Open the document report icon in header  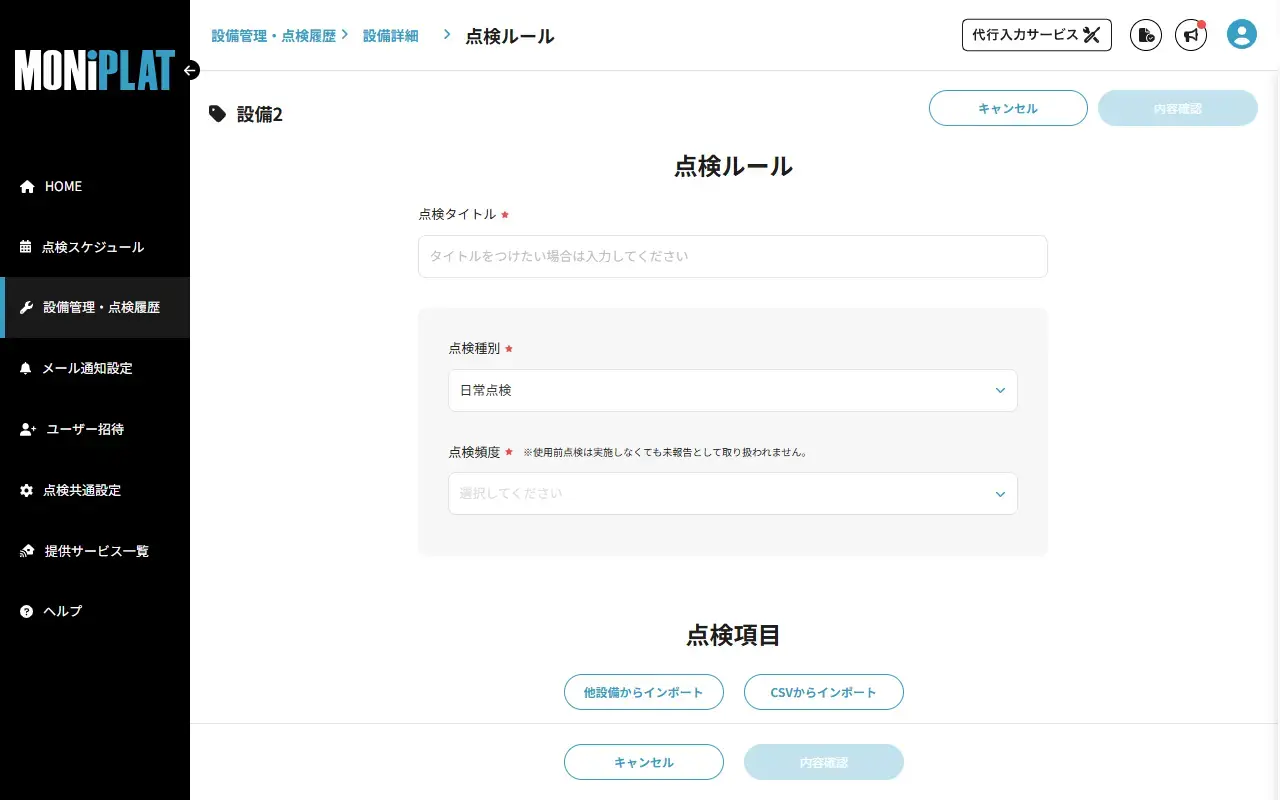click(1145, 35)
